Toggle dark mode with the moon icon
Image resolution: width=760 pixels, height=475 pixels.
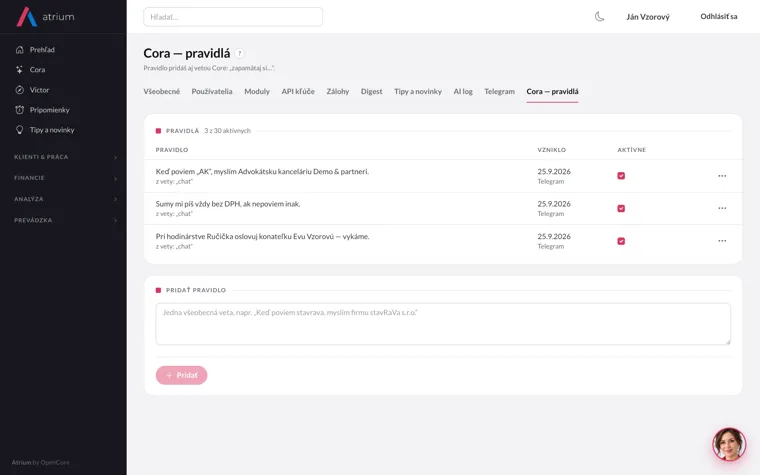tap(600, 16)
